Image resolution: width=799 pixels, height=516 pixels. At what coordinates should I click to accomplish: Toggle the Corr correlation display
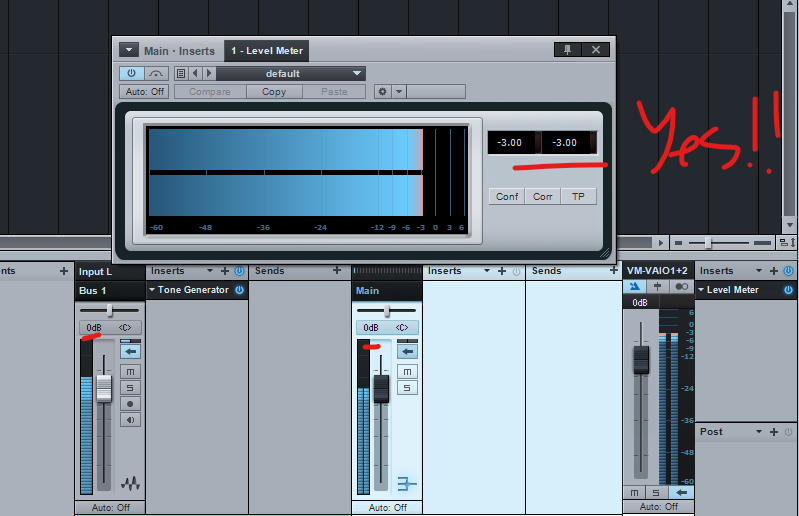[x=543, y=197]
